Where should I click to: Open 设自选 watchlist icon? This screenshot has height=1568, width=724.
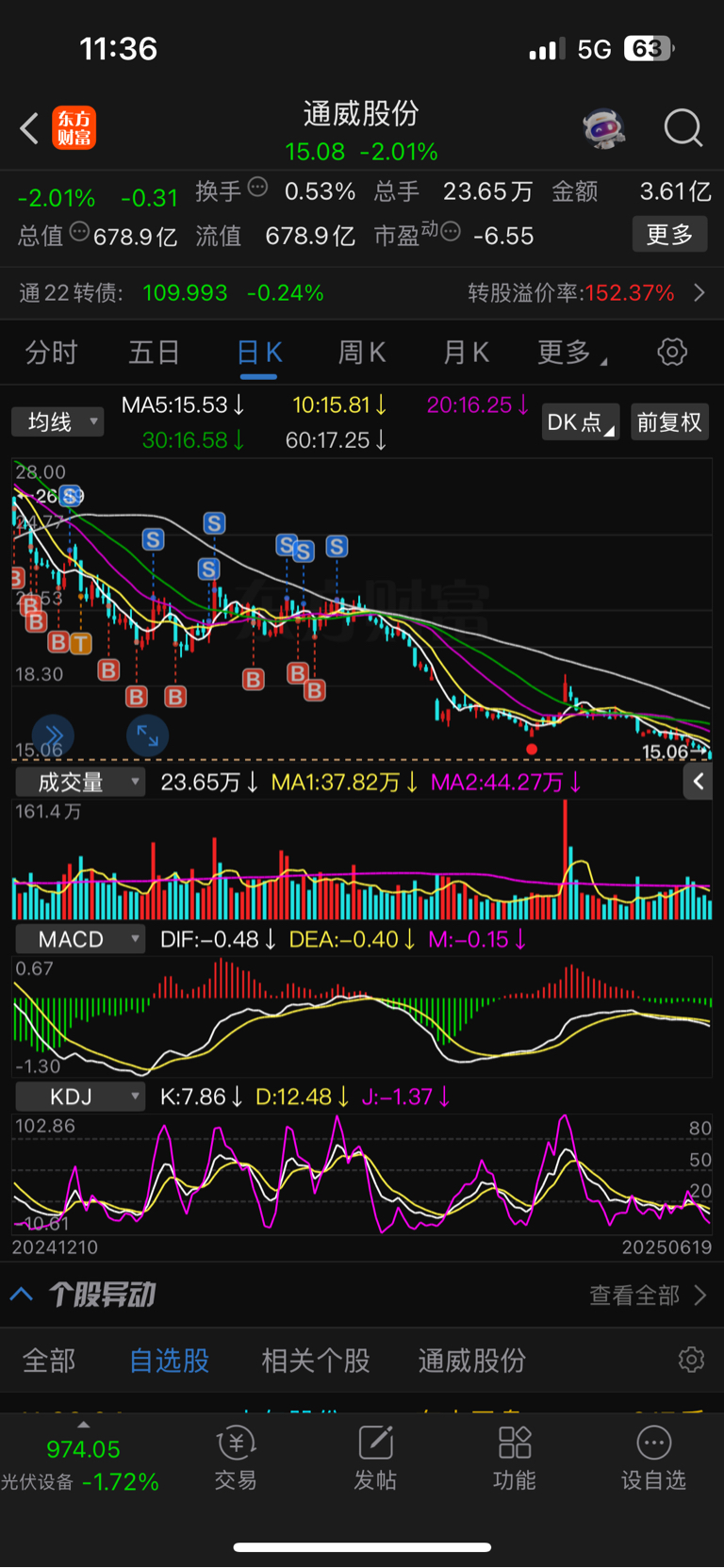[x=653, y=1458]
